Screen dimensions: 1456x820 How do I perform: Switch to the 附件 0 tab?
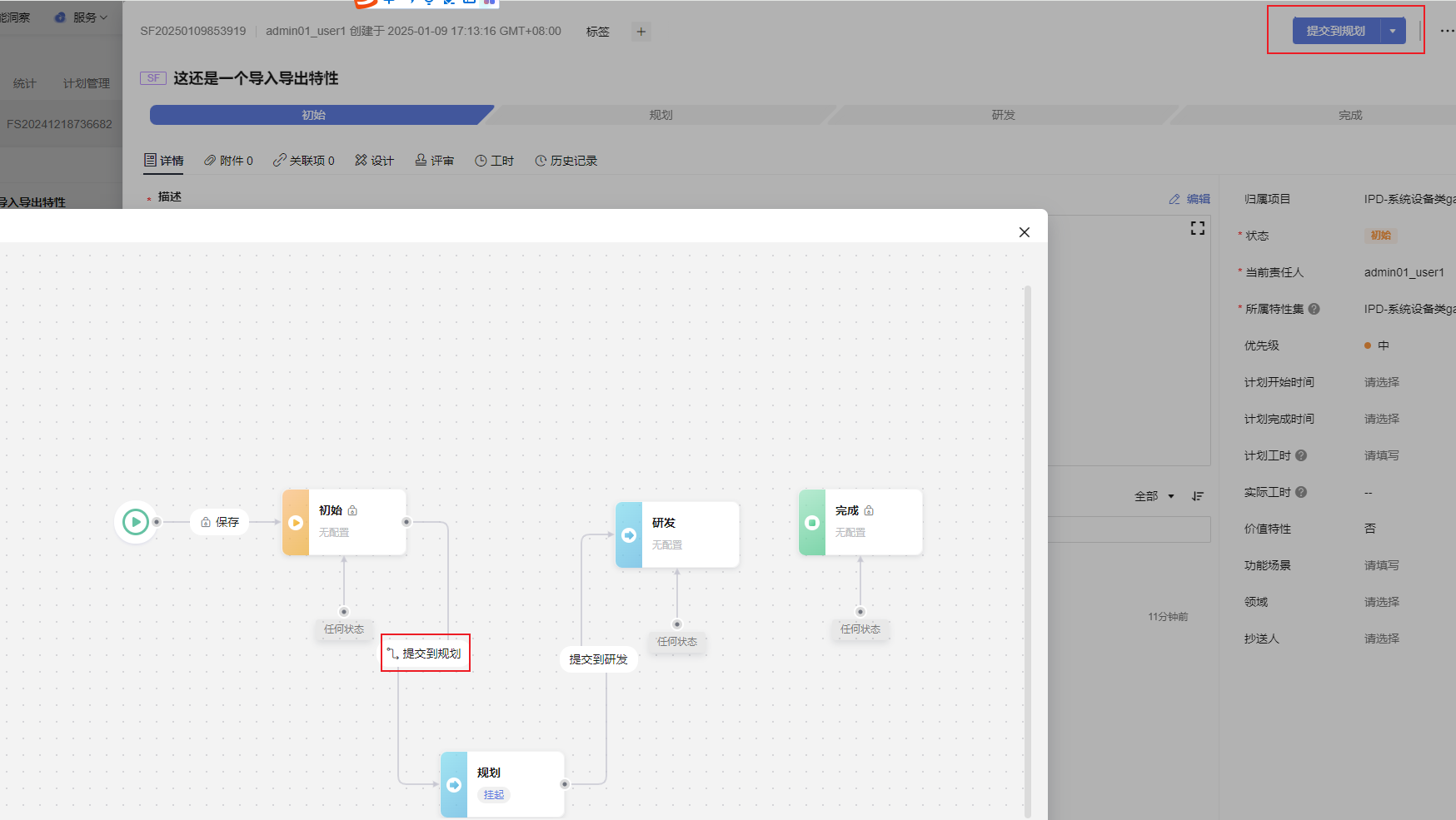click(228, 161)
